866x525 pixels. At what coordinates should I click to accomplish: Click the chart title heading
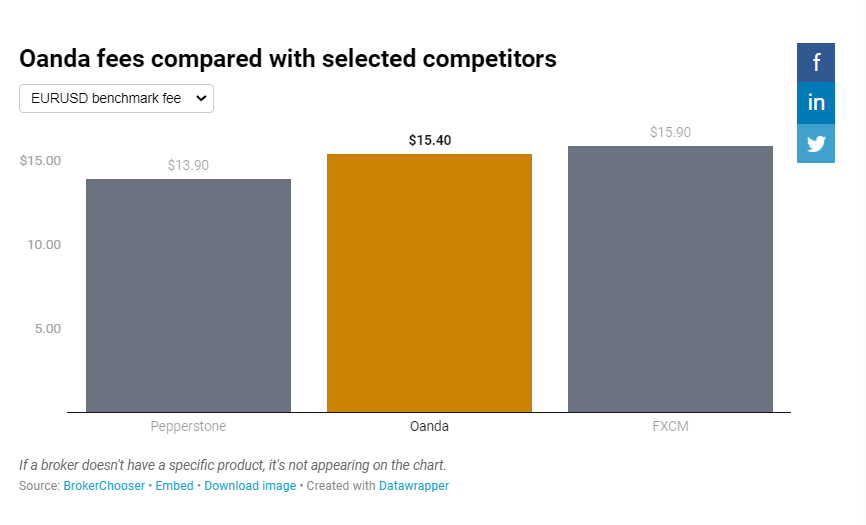tap(288, 59)
